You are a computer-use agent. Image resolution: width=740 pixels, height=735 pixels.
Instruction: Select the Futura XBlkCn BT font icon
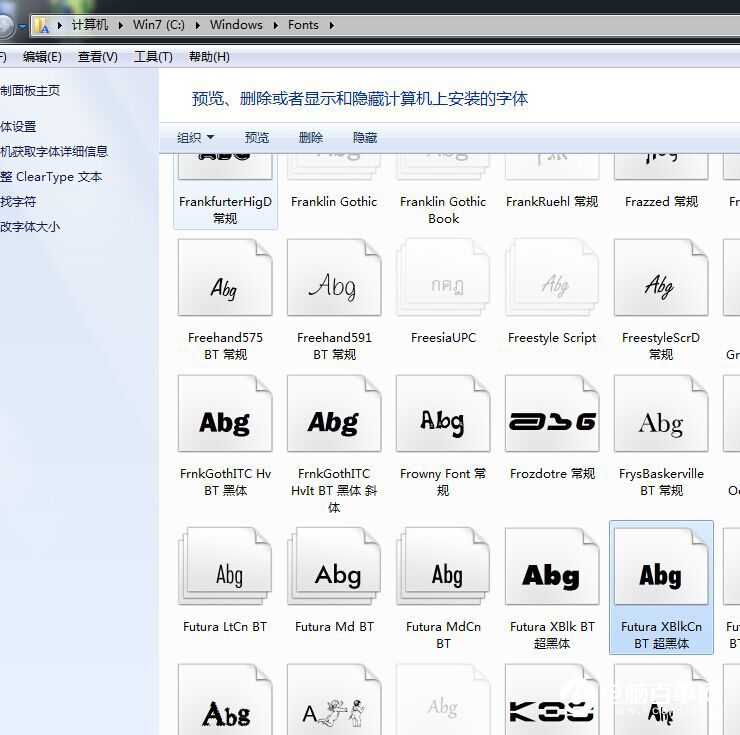[x=661, y=566]
